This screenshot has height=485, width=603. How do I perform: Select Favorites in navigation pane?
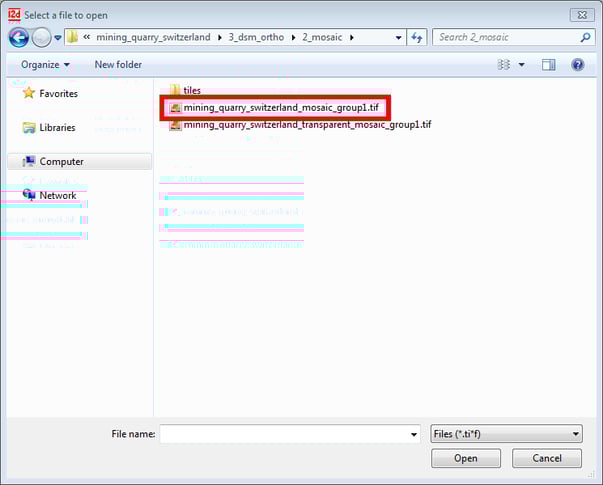click(58, 93)
